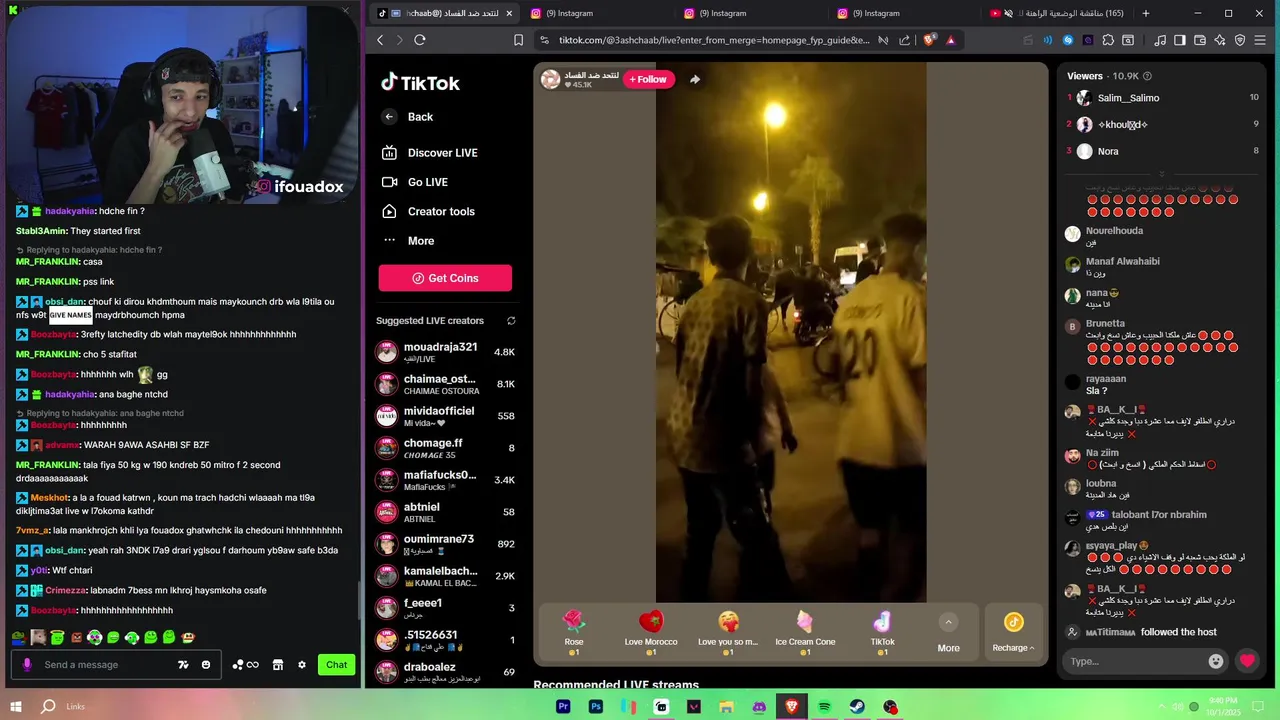
Task: Open the channel points icon in chat
Action: [245, 665]
